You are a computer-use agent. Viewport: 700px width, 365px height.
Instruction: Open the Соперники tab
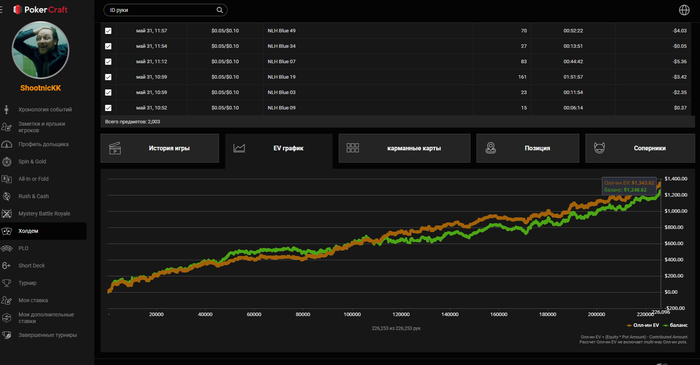click(640, 148)
